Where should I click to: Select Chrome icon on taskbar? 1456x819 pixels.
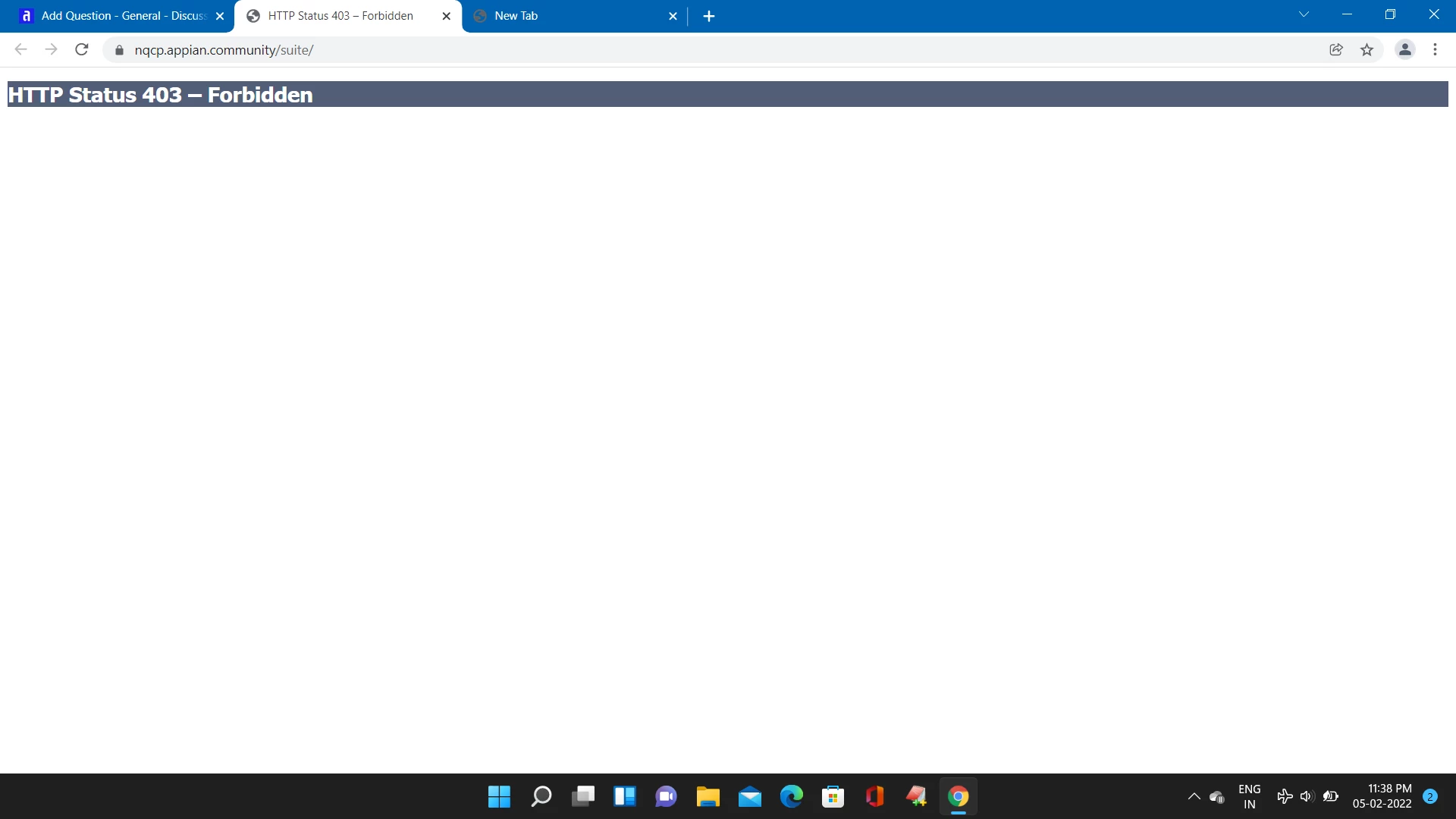click(x=958, y=796)
